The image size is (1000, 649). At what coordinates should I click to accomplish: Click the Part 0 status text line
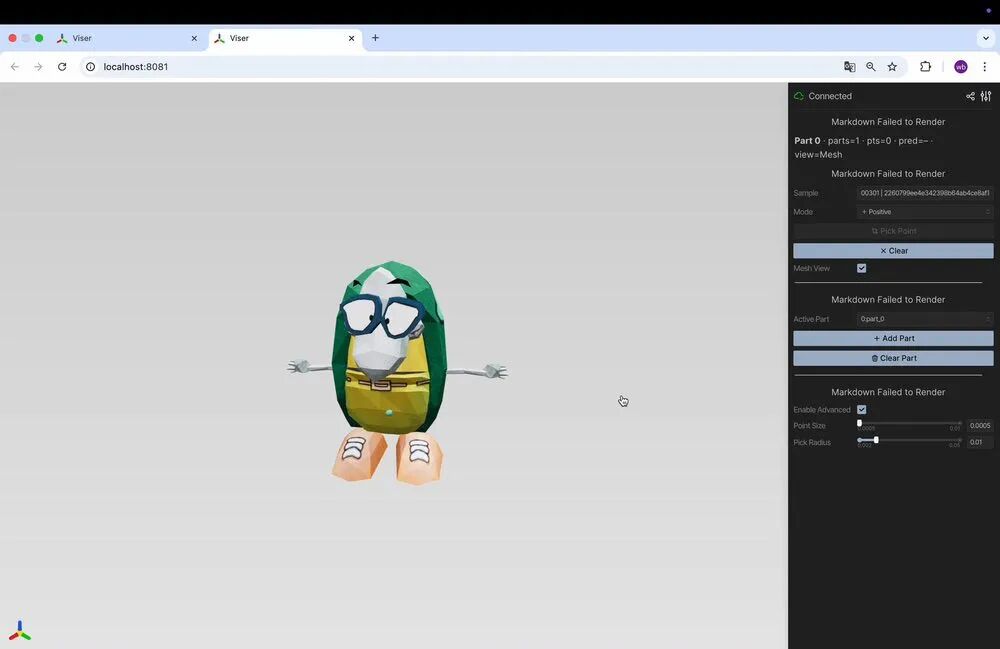point(864,147)
